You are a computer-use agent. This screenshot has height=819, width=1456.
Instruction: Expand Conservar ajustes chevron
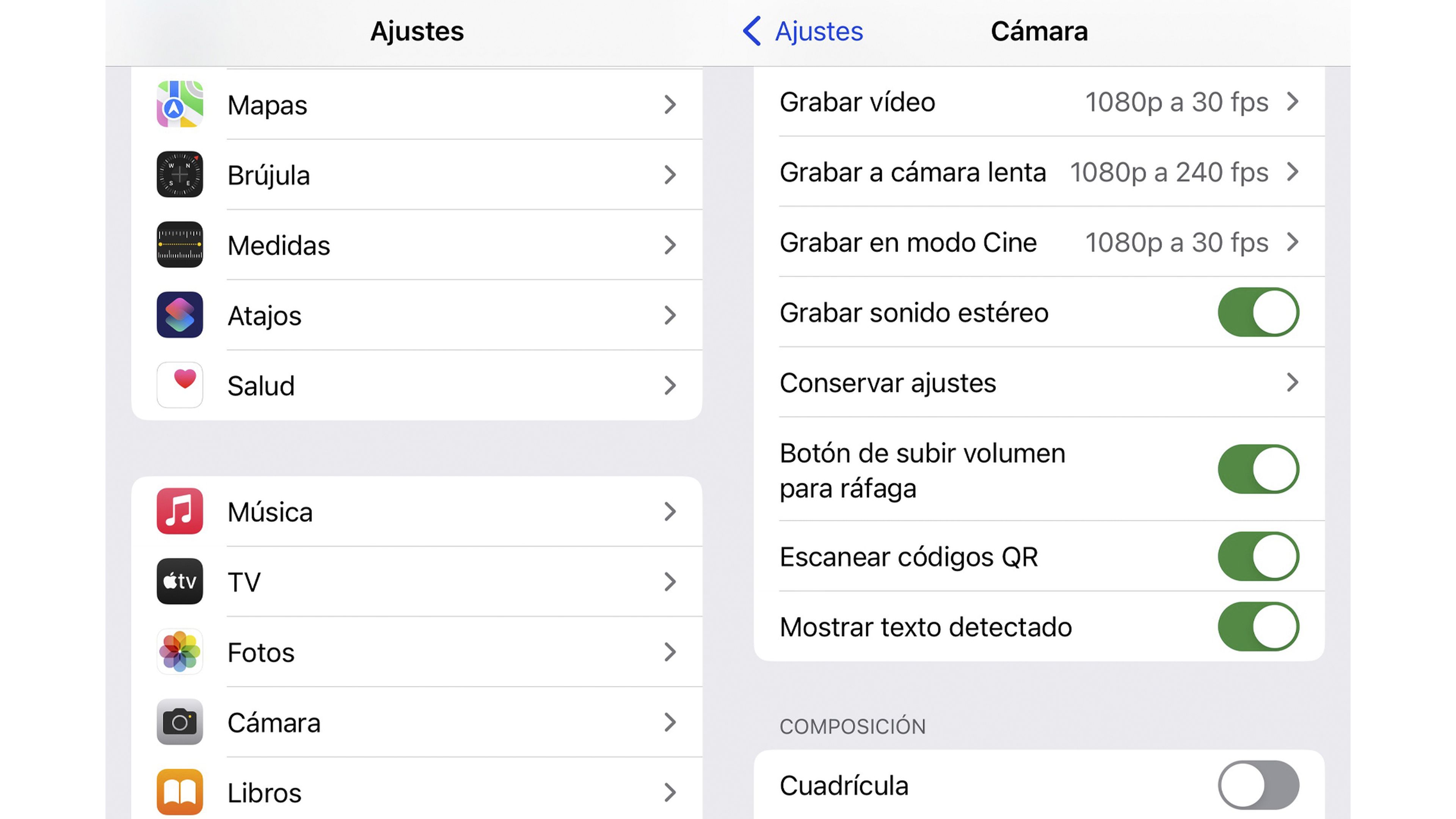[1292, 383]
